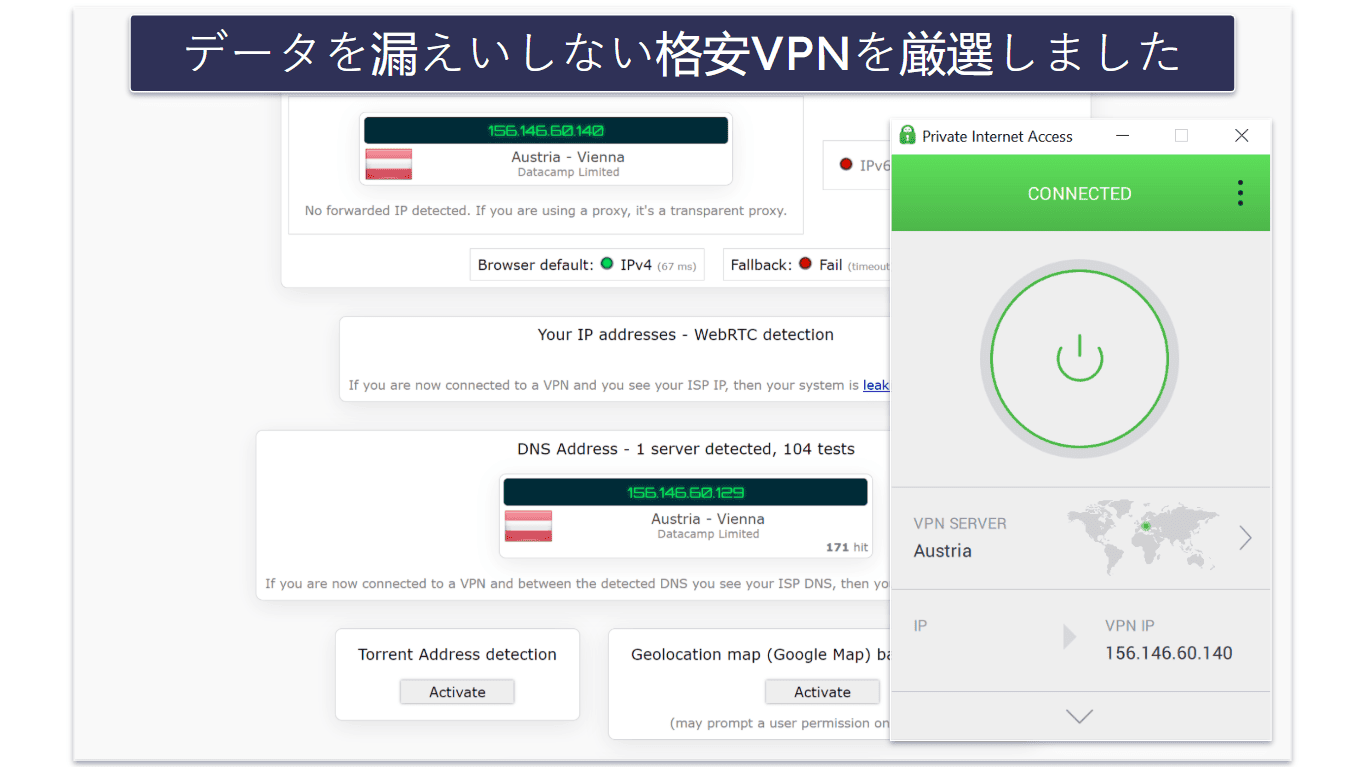This screenshot has height=767, width=1365.
Task: Expand the PIA panel with bottom chevron
Action: point(1079,716)
